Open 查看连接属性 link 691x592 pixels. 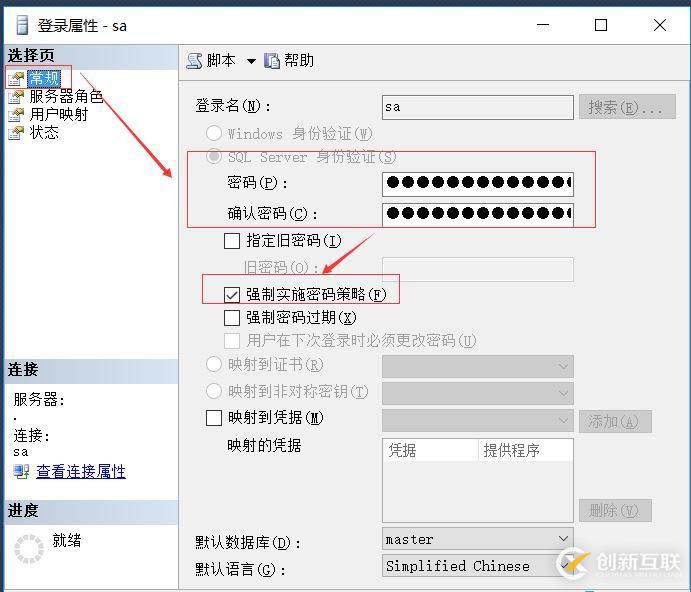pos(81,471)
